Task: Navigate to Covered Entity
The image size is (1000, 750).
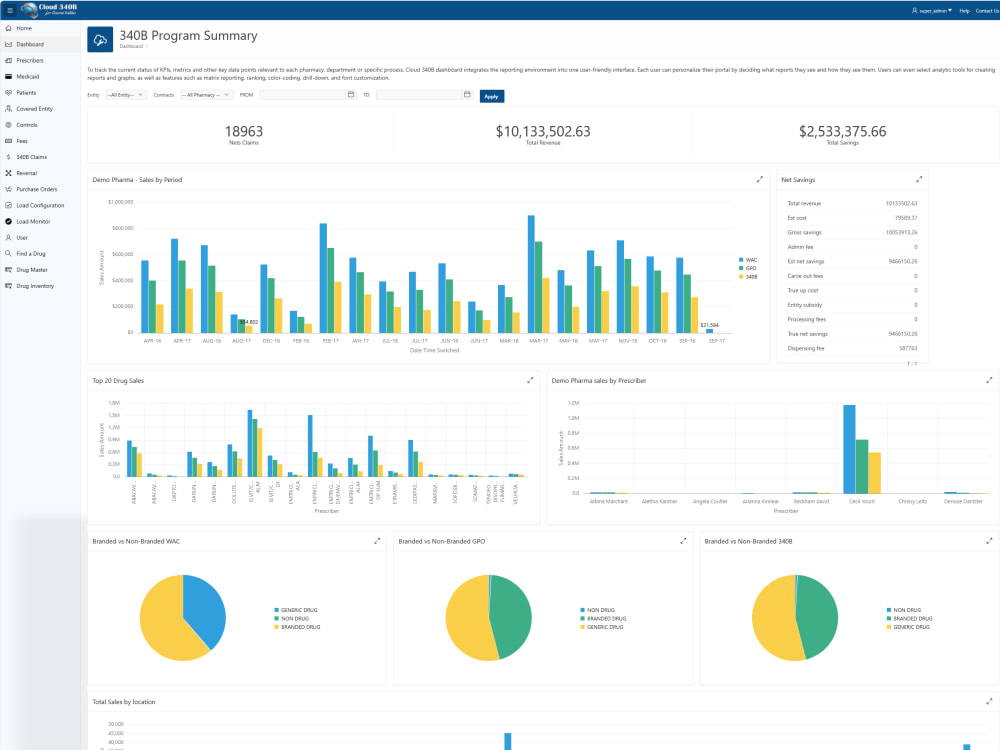Action: click(x=34, y=108)
